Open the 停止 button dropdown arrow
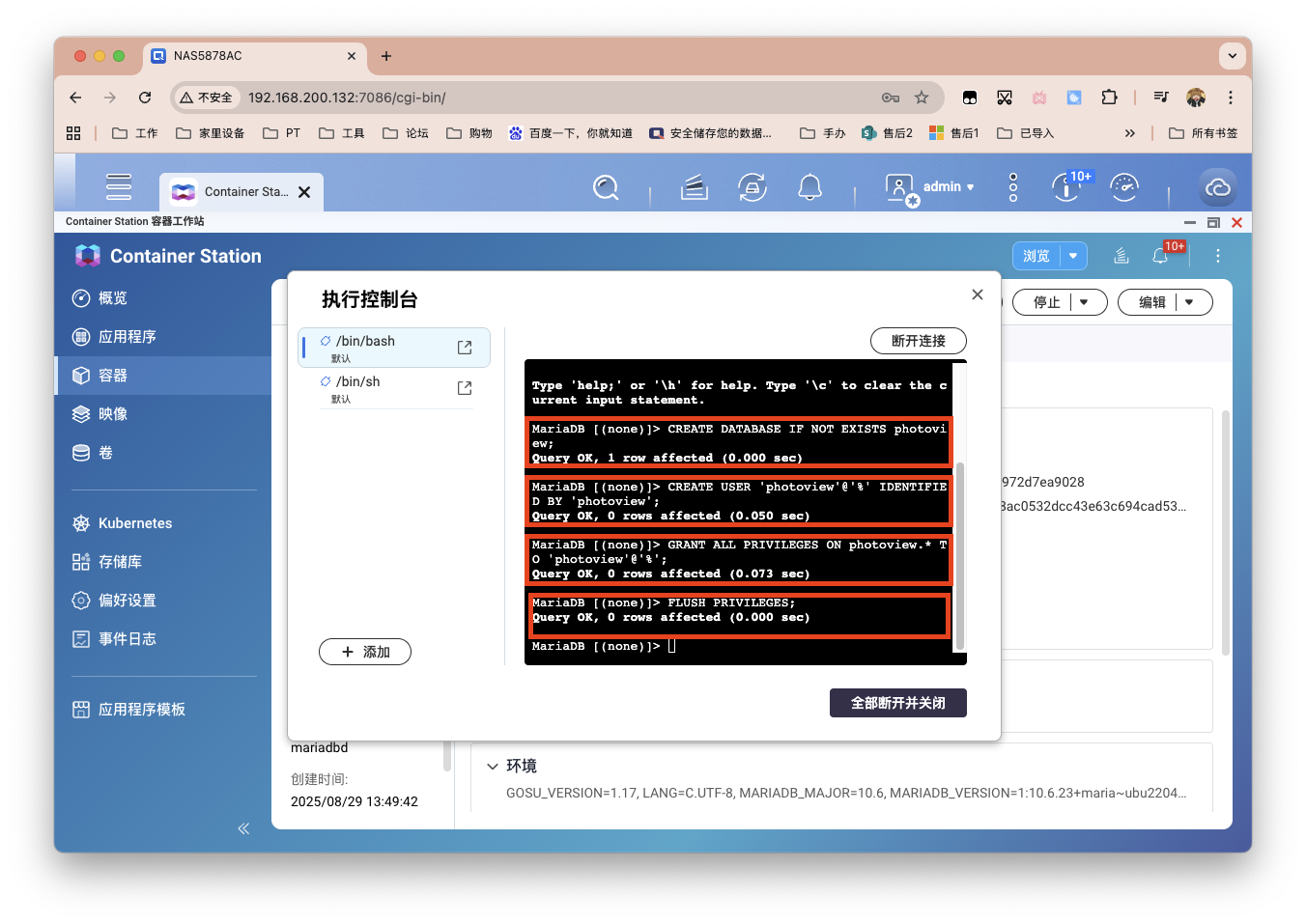Viewport: 1306px width, 924px height. coord(1085,302)
